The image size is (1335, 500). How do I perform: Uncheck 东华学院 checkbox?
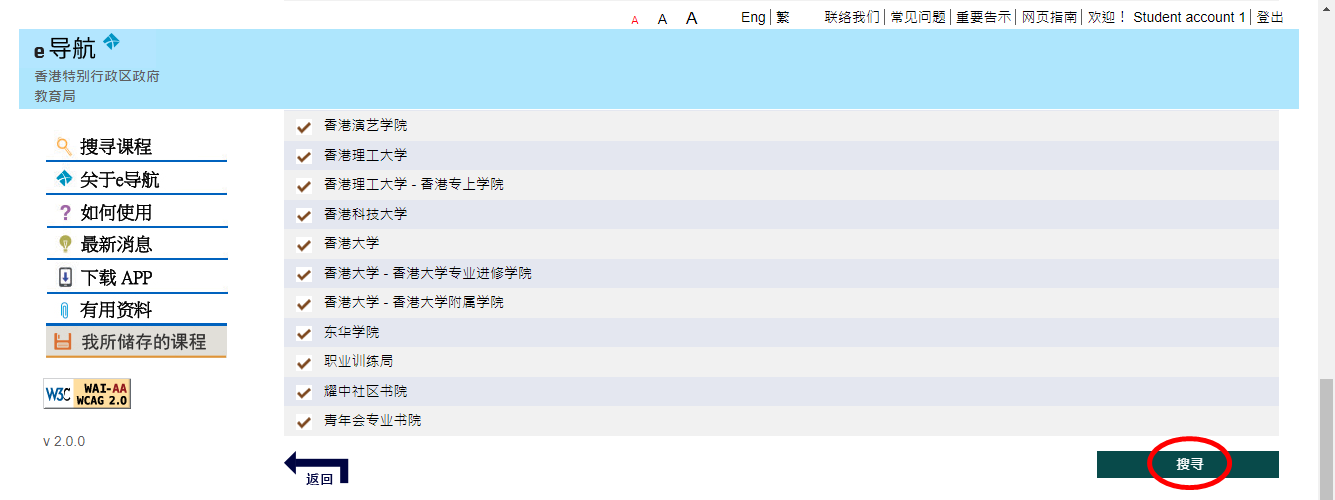pos(304,333)
